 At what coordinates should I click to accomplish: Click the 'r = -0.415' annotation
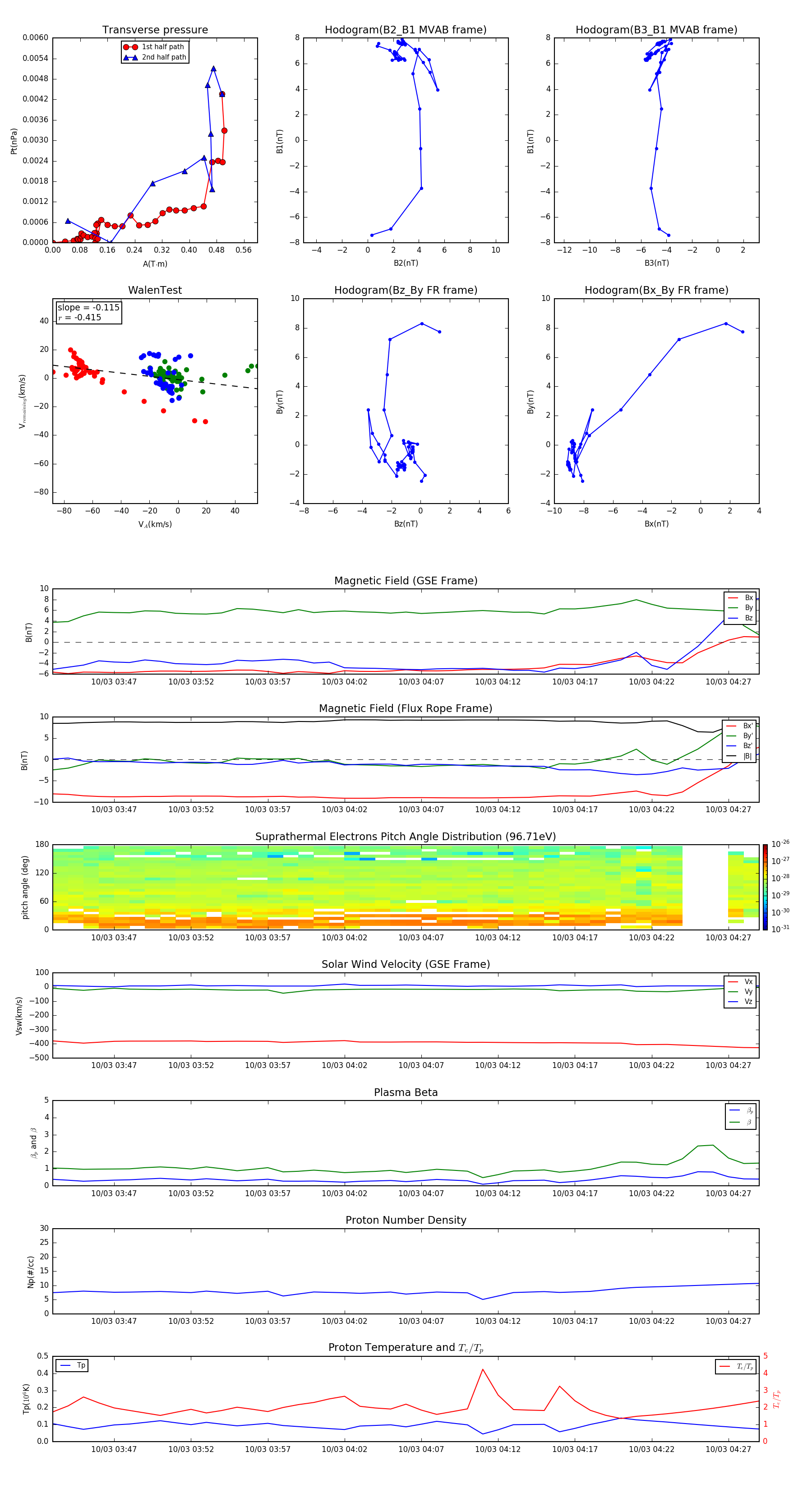[80, 317]
